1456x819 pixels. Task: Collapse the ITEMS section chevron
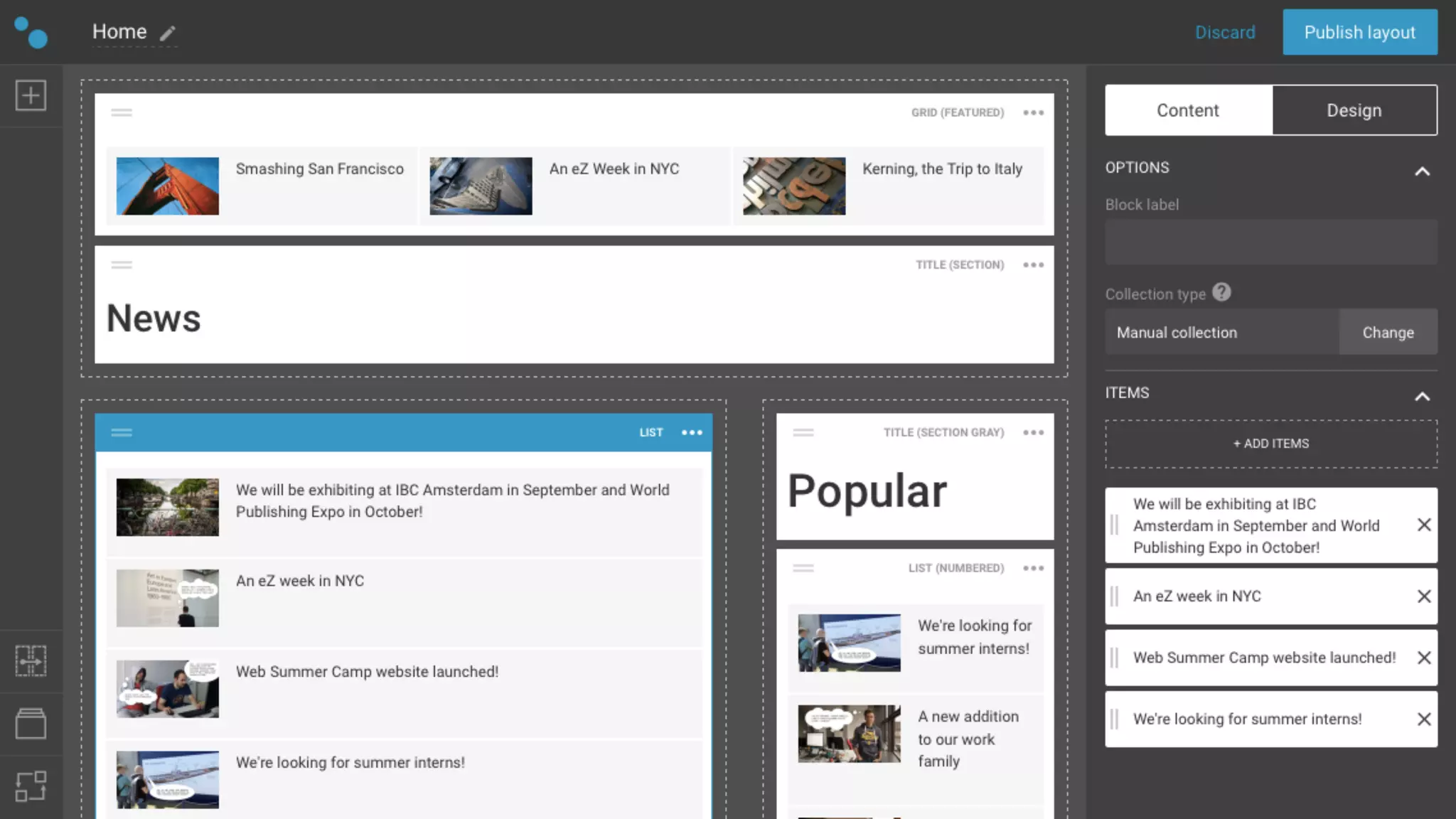[x=1422, y=397]
